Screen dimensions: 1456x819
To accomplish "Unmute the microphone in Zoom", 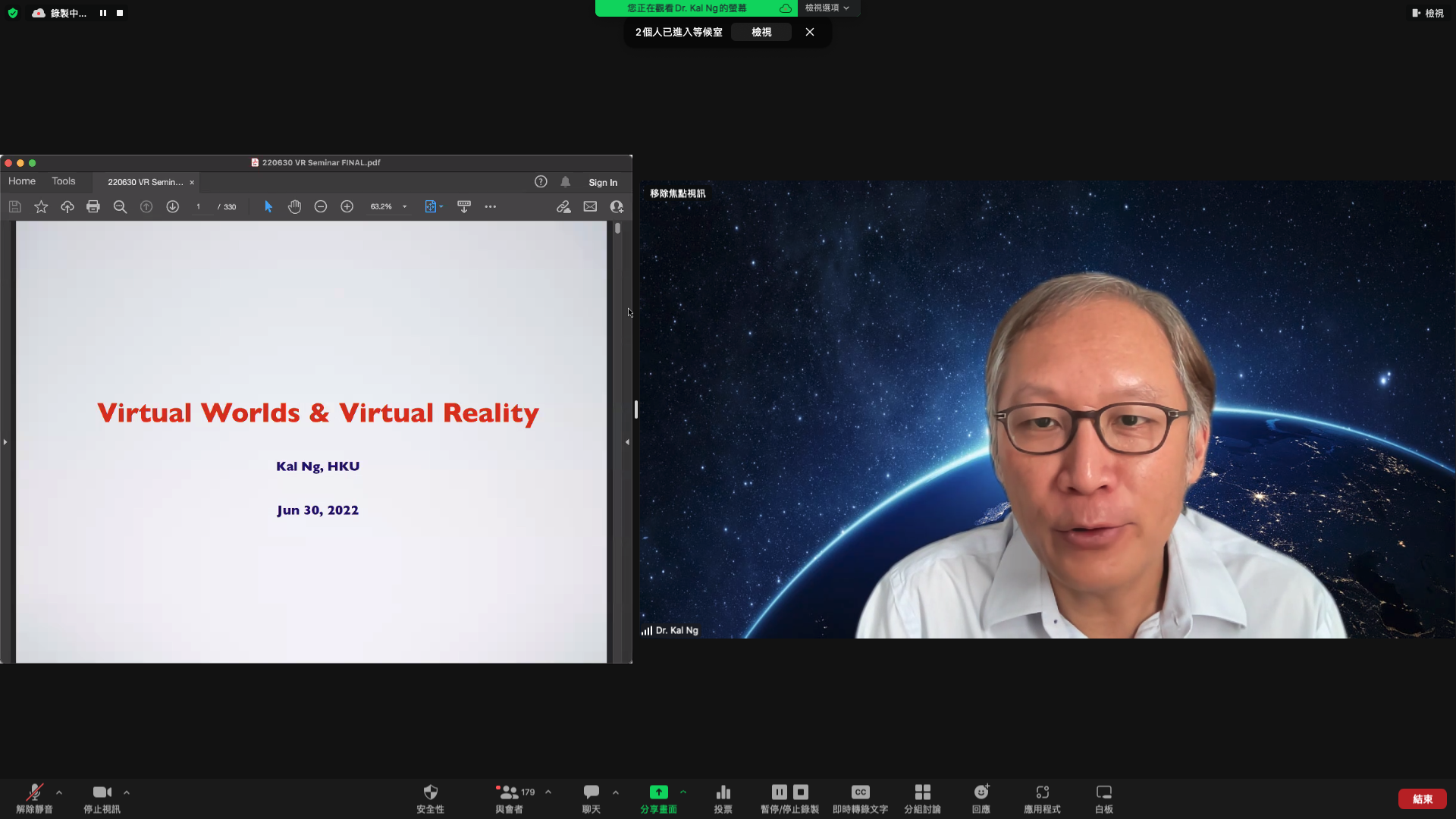I will tap(34, 792).
